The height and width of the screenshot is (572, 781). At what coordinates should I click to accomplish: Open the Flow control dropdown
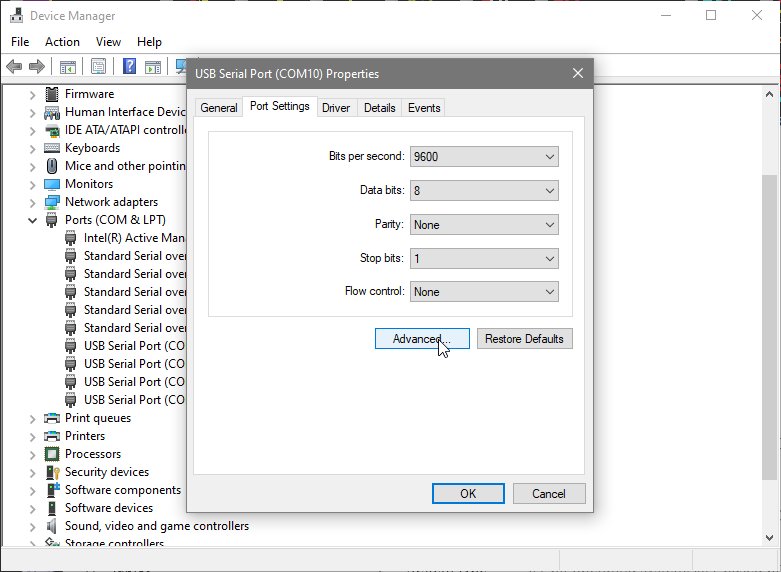pos(484,291)
